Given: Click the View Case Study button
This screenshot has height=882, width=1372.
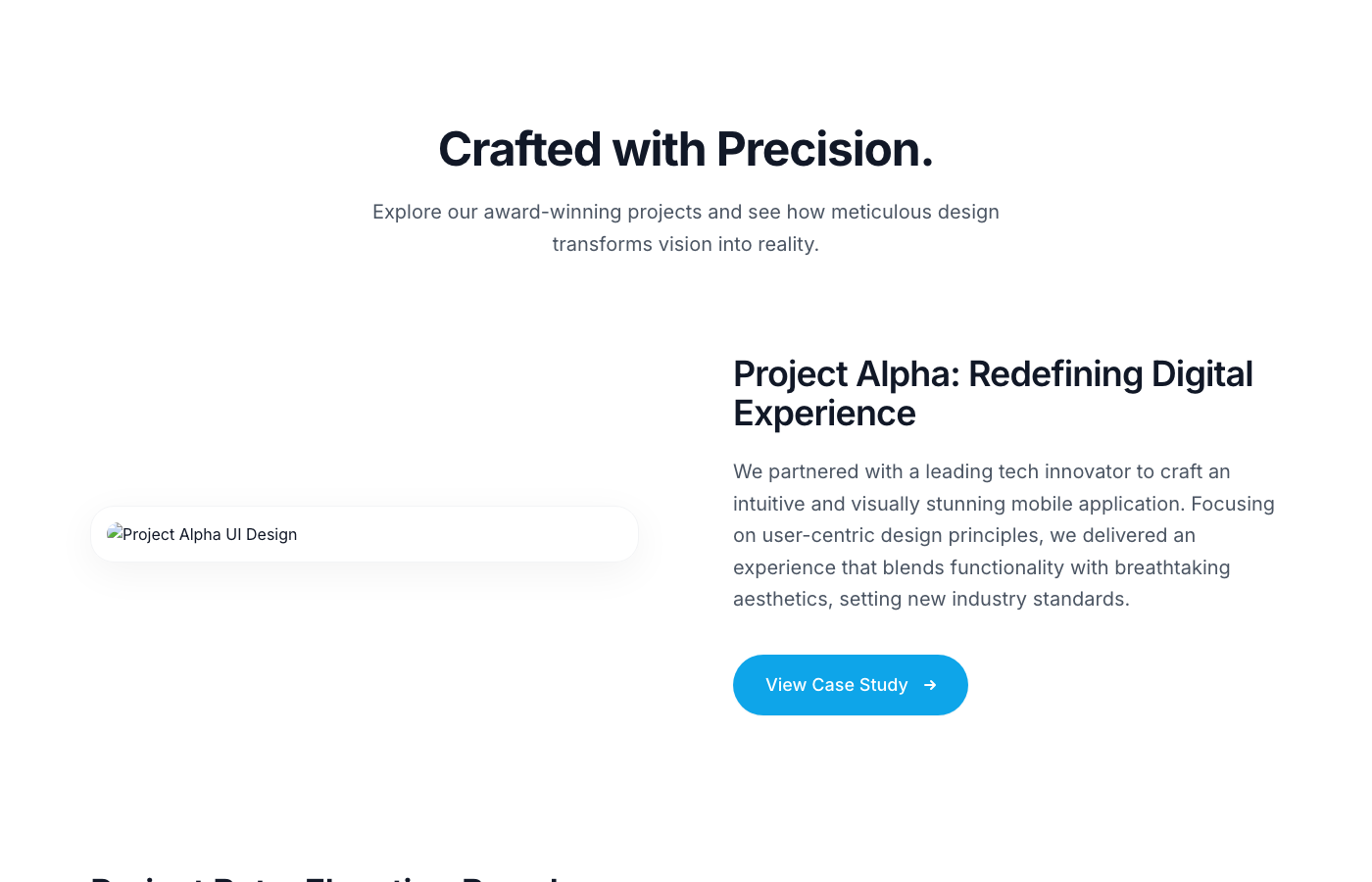Looking at the screenshot, I should (849, 685).
